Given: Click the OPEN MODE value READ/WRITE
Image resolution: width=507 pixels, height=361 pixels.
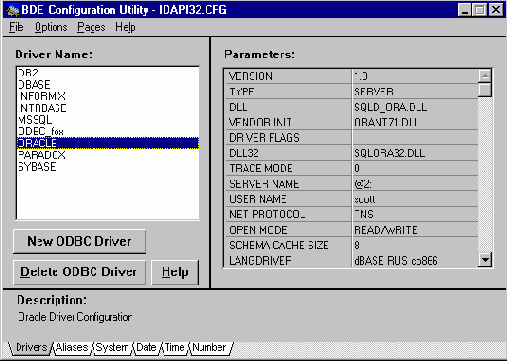Looking at the screenshot, I should pos(386,230).
